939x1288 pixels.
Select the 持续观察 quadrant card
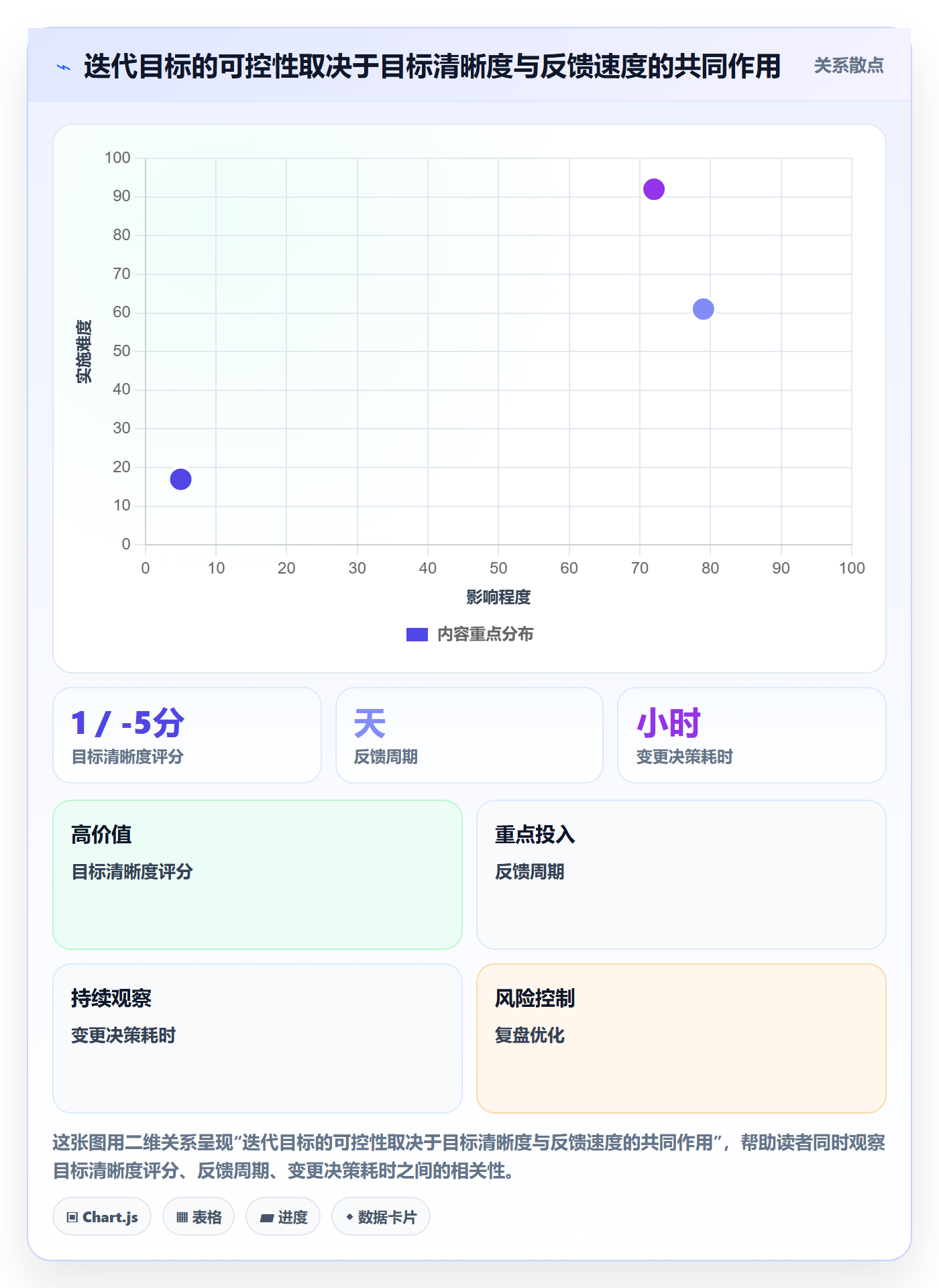pos(258,1038)
